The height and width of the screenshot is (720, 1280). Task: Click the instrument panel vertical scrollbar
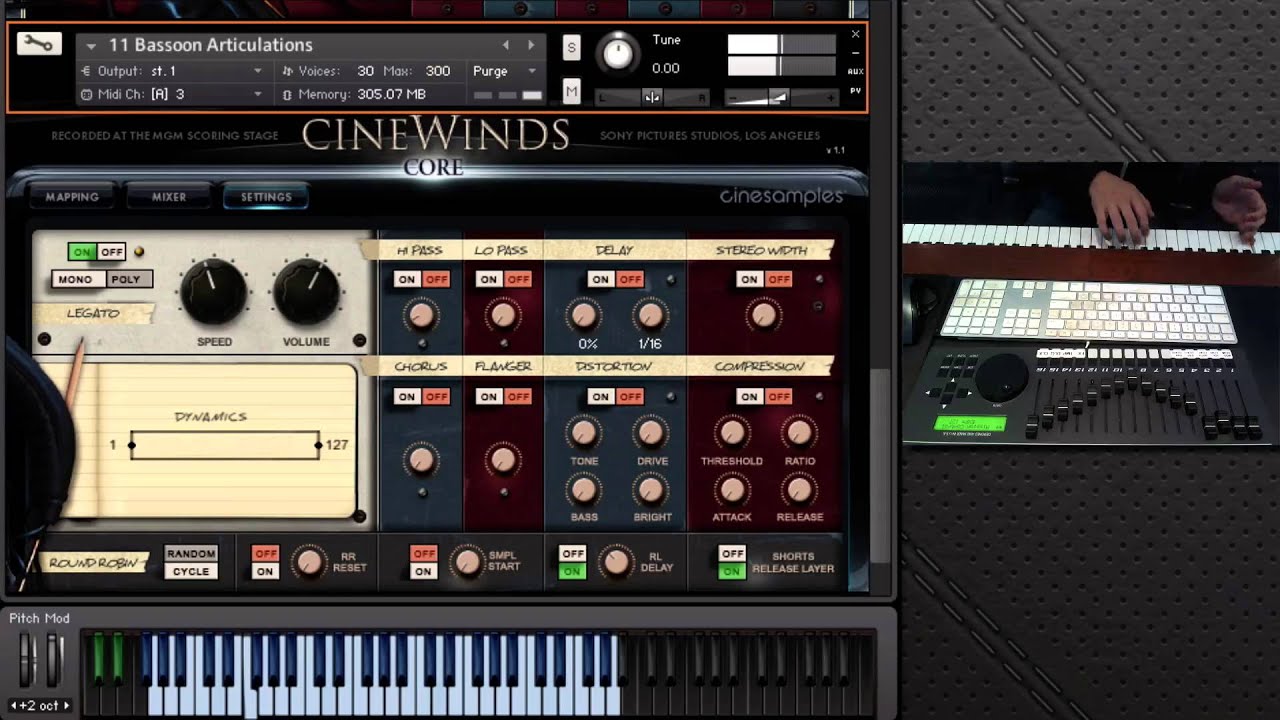pyautogui.click(x=879, y=465)
